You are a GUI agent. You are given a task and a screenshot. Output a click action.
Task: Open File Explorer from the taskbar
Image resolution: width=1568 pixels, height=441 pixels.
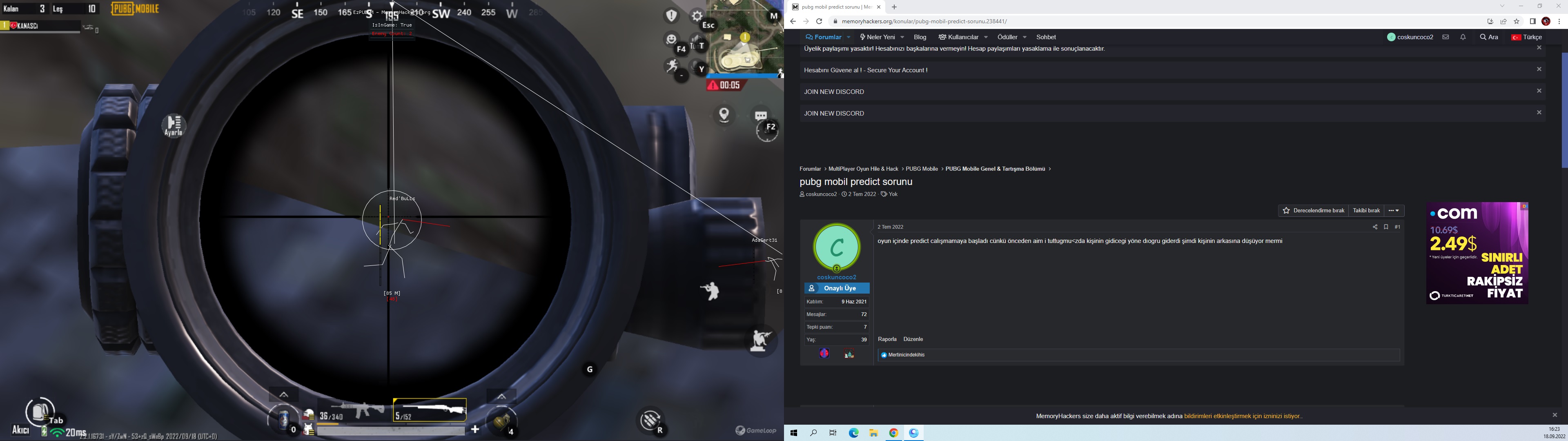(x=873, y=433)
